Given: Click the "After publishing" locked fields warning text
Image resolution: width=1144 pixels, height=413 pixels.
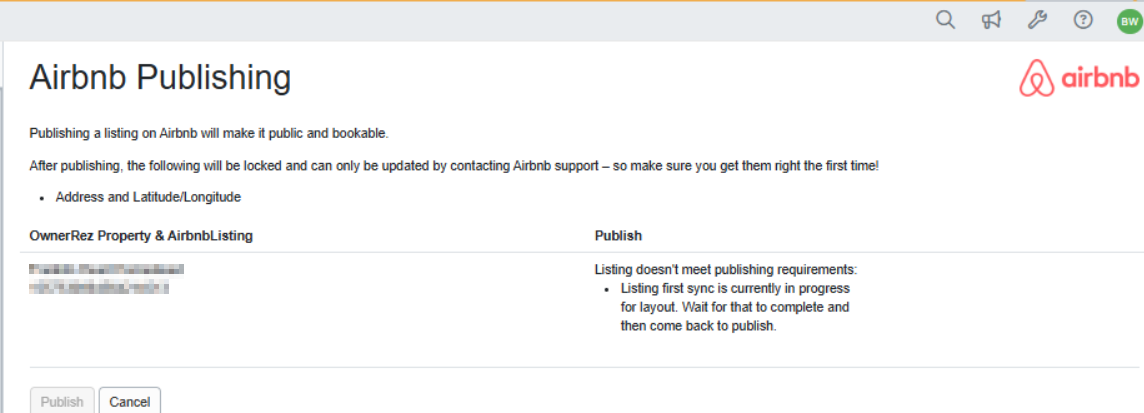Looking at the screenshot, I should [x=454, y=165].
